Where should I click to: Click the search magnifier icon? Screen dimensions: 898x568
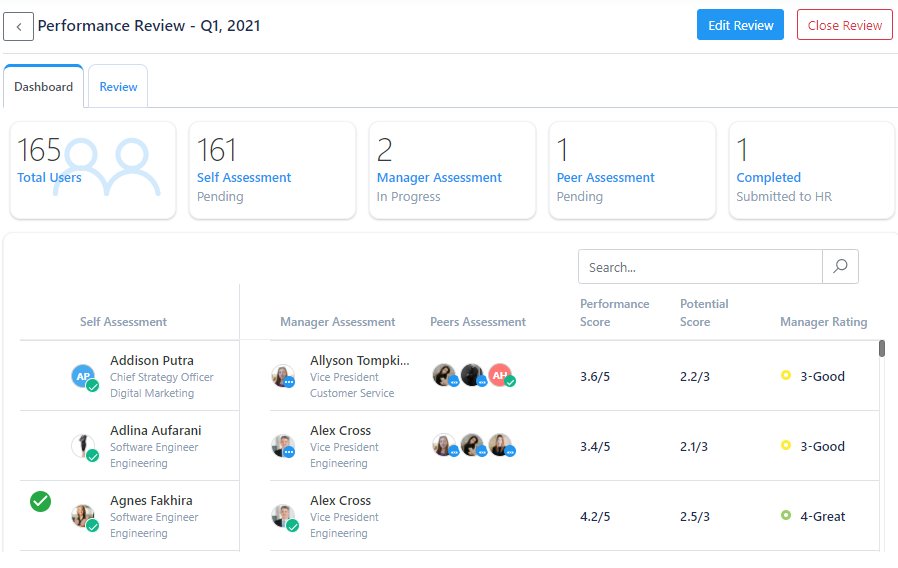(840, 267)
